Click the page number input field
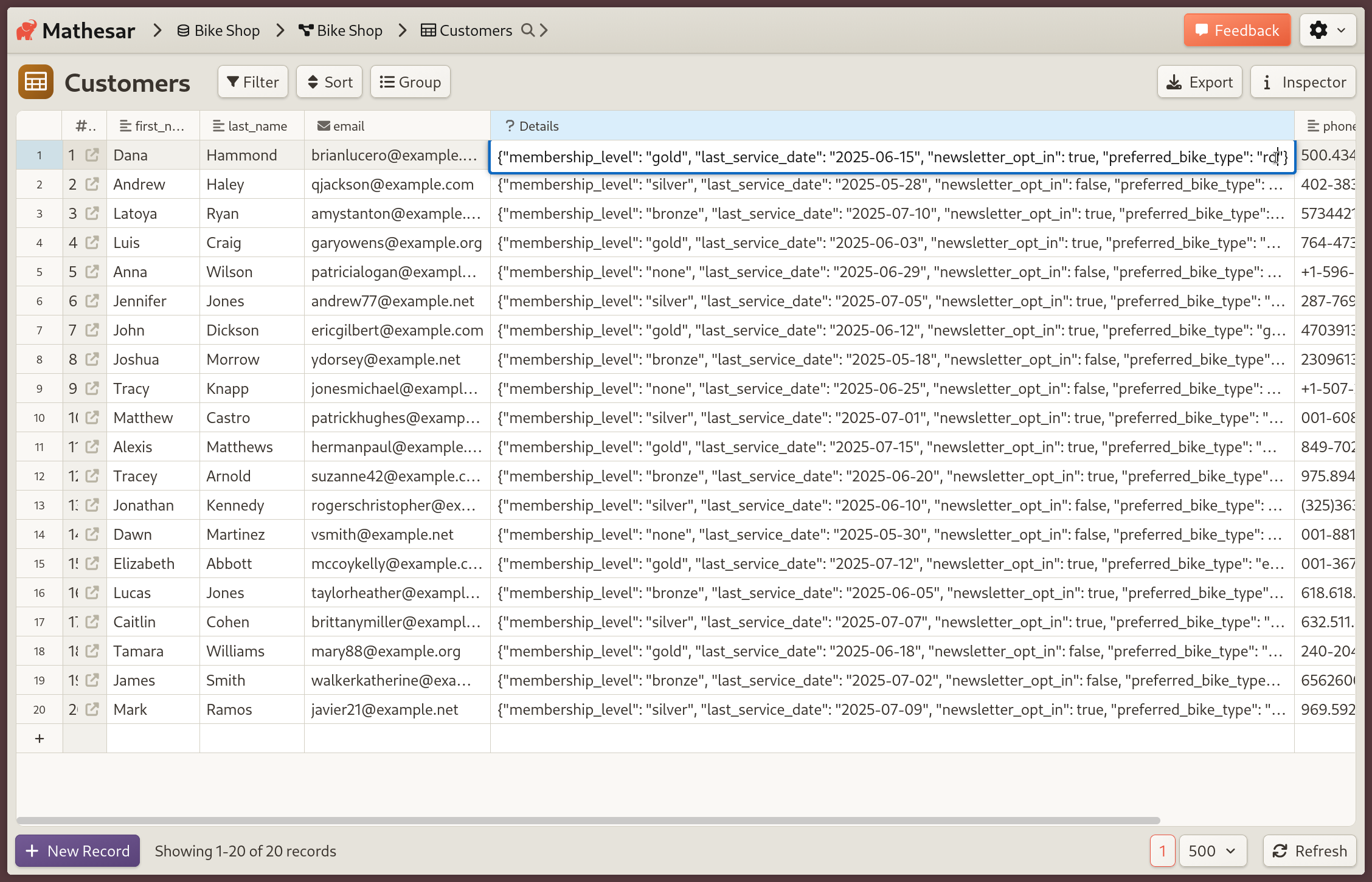The image size is (1372, 882). [x=1162, y=851]
